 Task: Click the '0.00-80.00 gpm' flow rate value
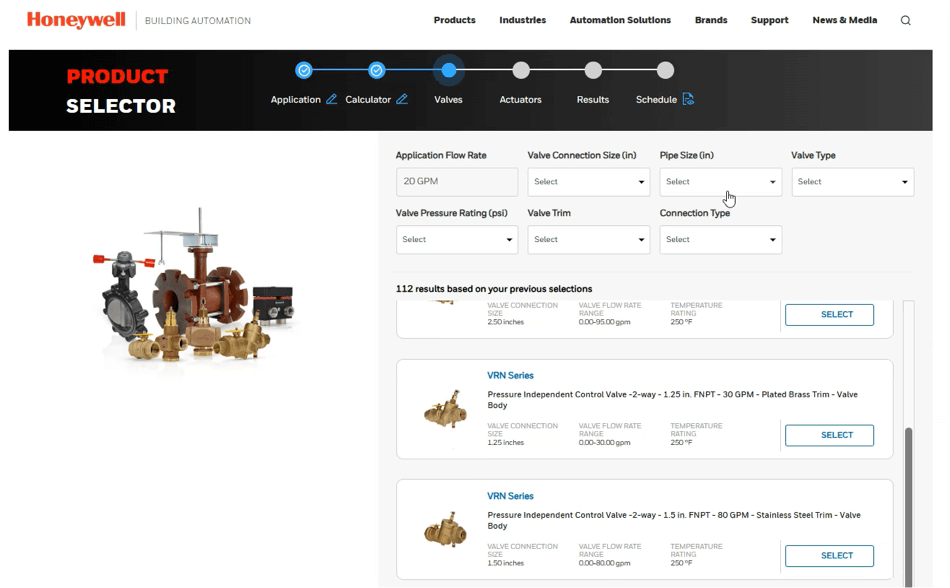[604, 563]
